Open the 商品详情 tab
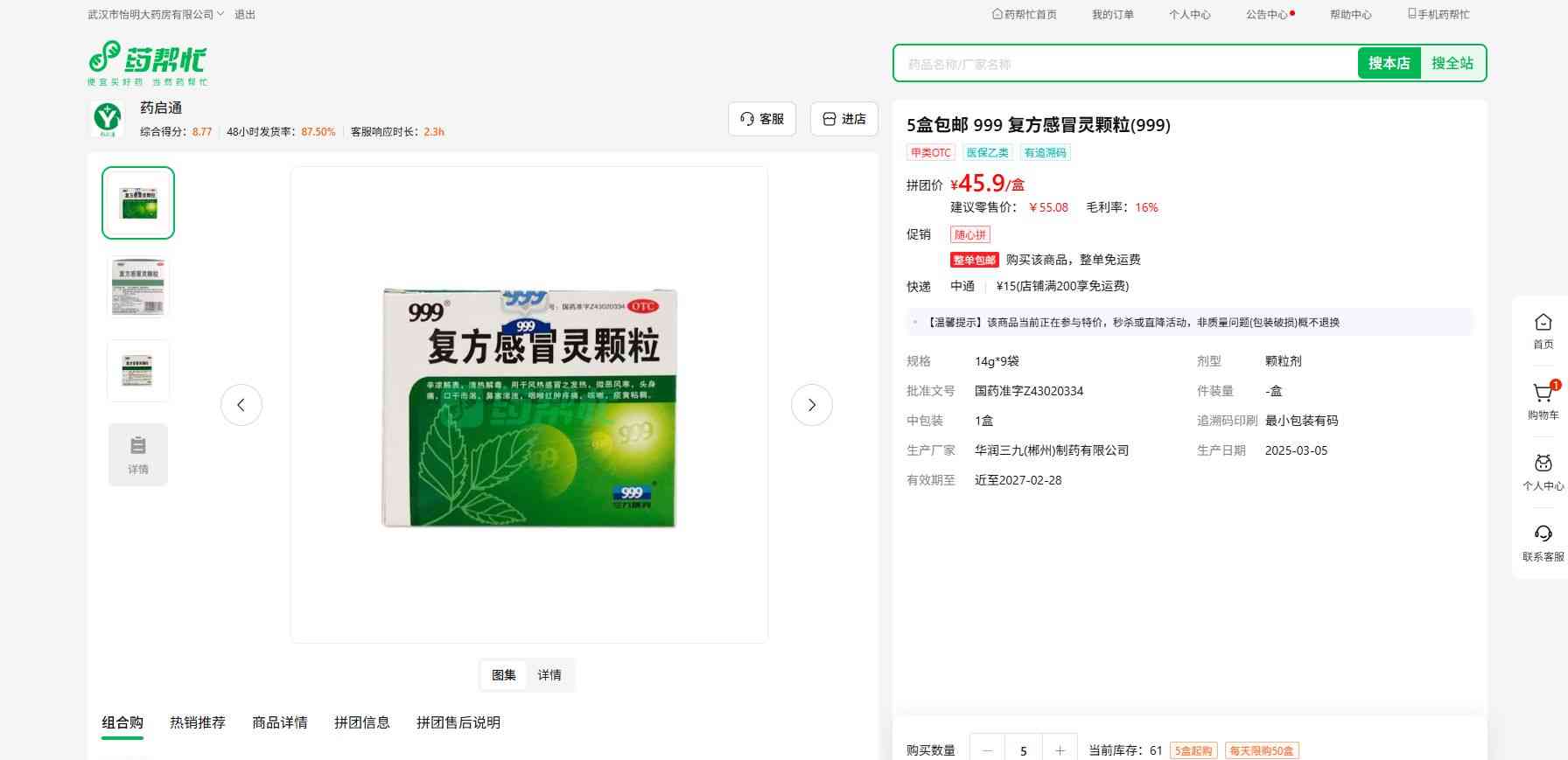The height and width of the screenshot is (760, 1568). pyautogui.click(x=280, y=722)
